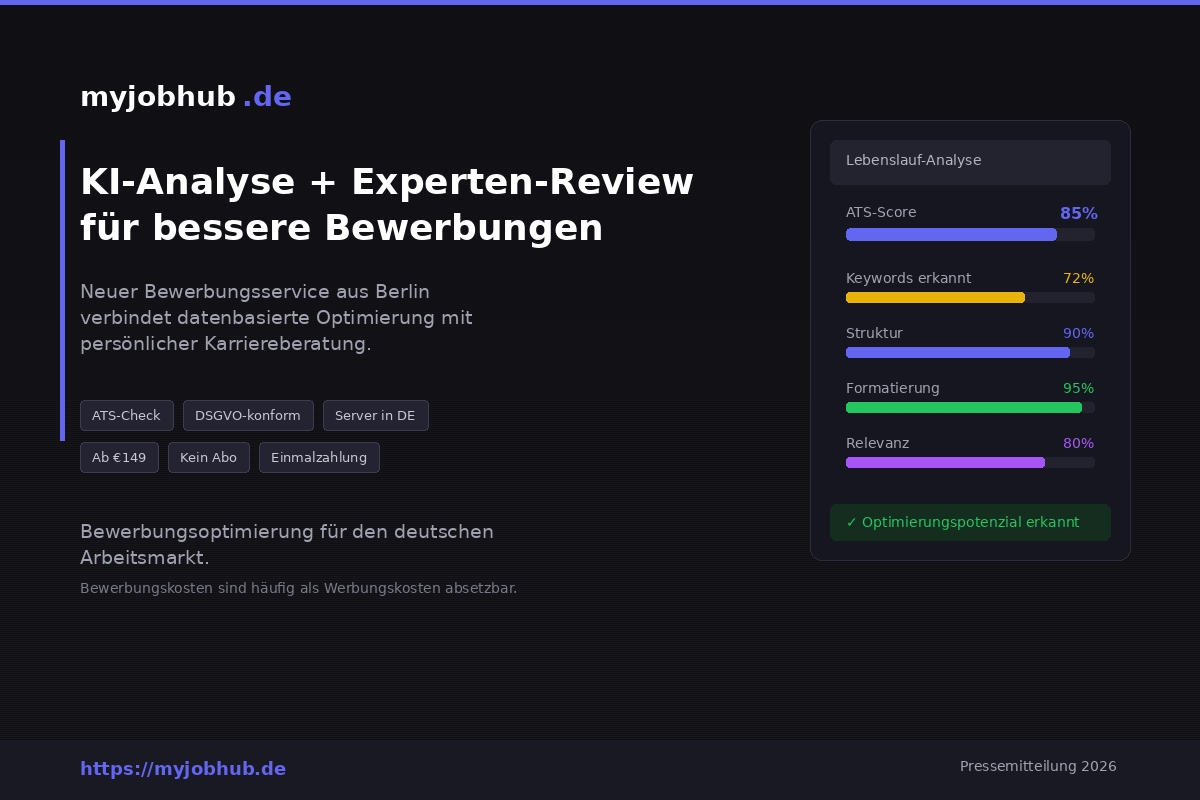
Task: Select the ATS-Check badge
Action: click(126, 415)
